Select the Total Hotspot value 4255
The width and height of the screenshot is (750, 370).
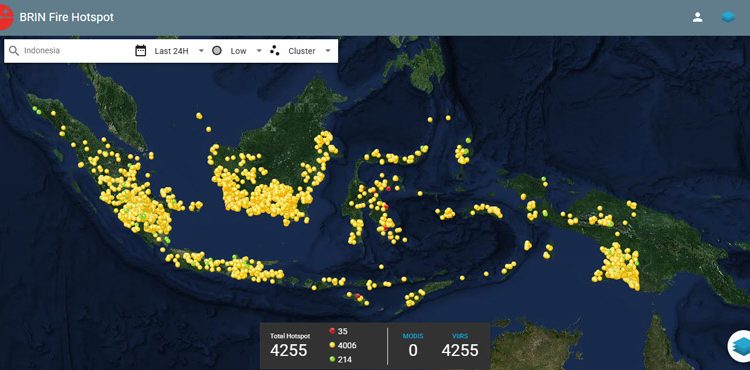click(288, 350)
